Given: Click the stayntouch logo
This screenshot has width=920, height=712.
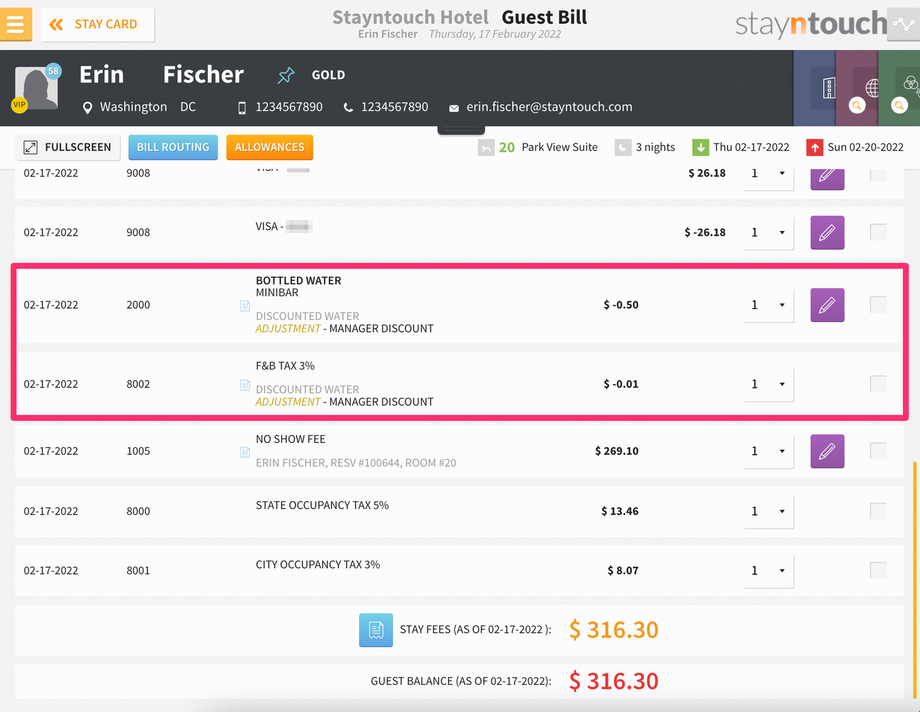Looking at the screenshot, I should [x=811, y=24].
